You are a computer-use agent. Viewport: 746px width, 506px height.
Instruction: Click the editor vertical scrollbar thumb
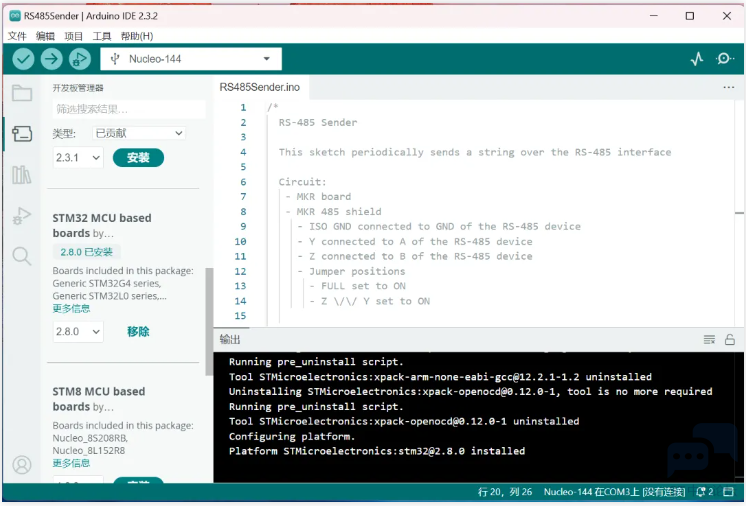[x=739, y=213]
